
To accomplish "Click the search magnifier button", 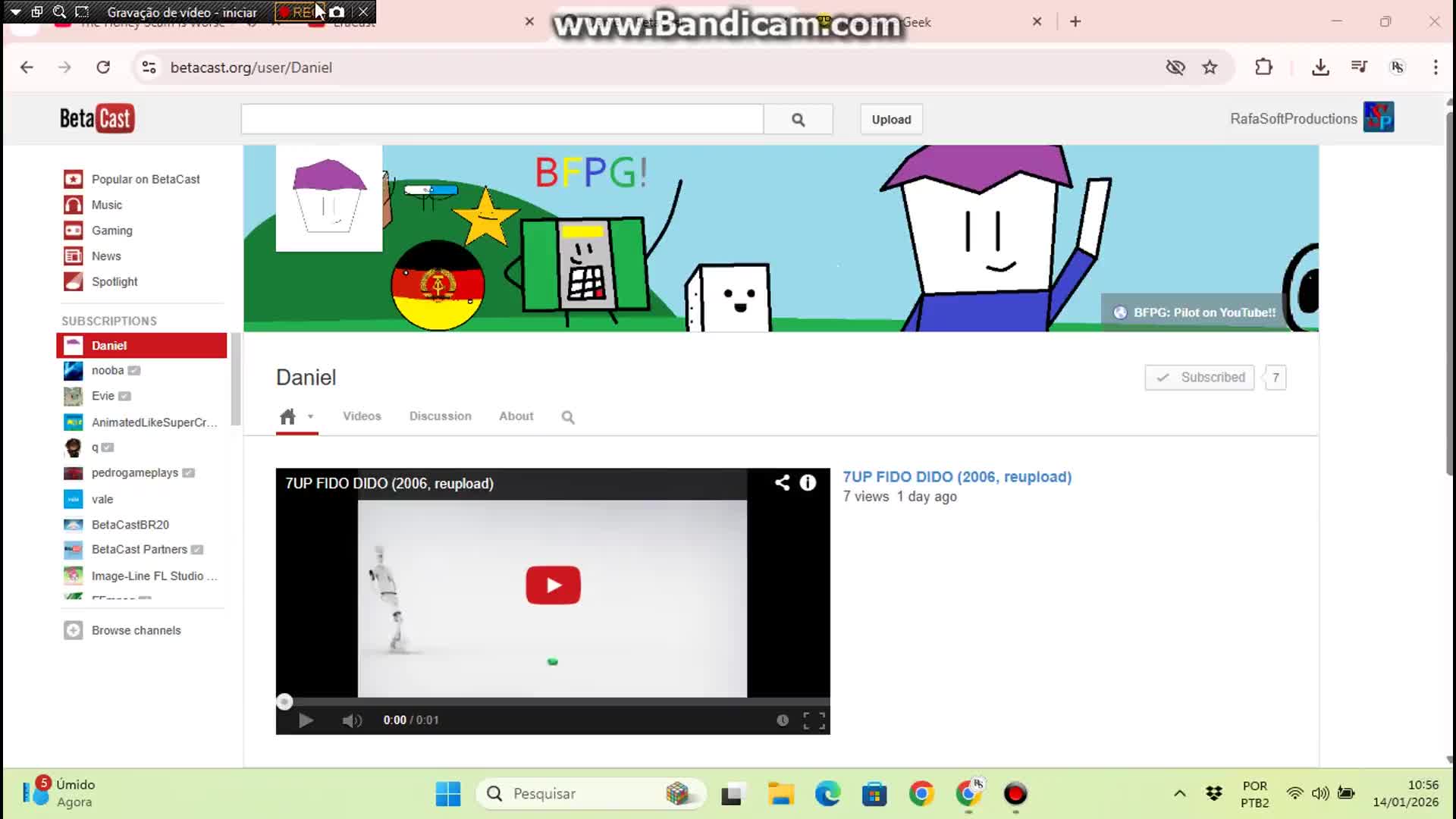I will [798, 120].
